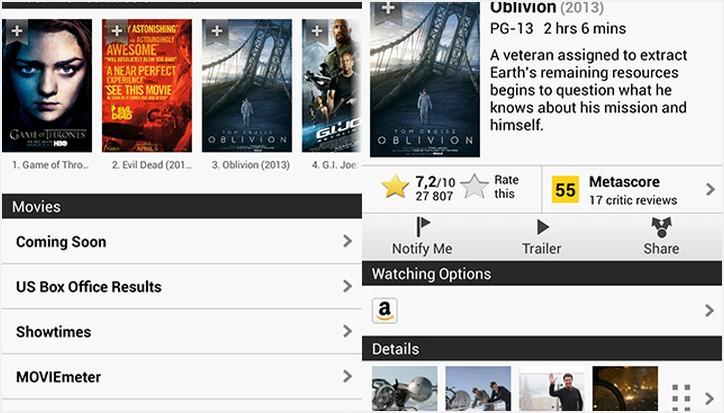Go to MOVIEmeter
Image resolution: width=724 pixels, height=413 pixels.
pos(182,377)
